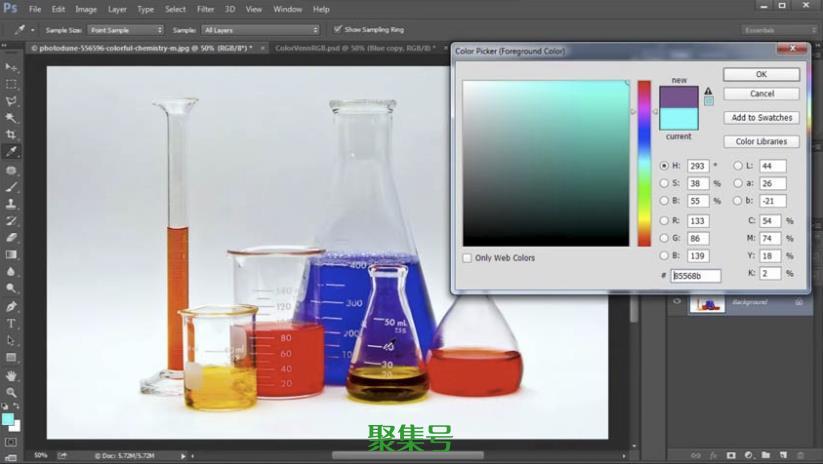Select the Zoom tool
This screenshot has height=464, width=823.
12,392
